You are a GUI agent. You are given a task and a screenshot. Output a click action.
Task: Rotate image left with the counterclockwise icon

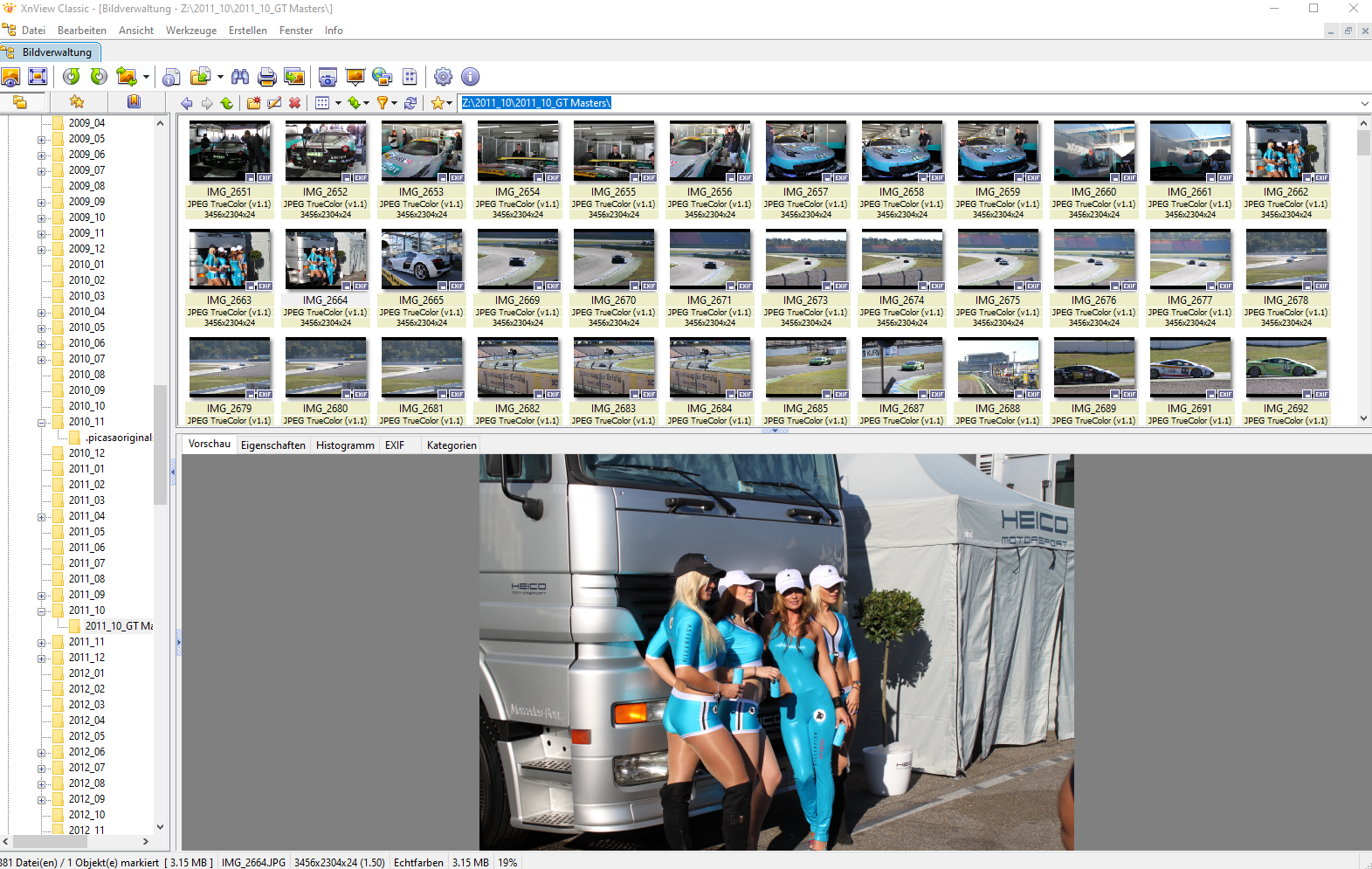point(72,77)
